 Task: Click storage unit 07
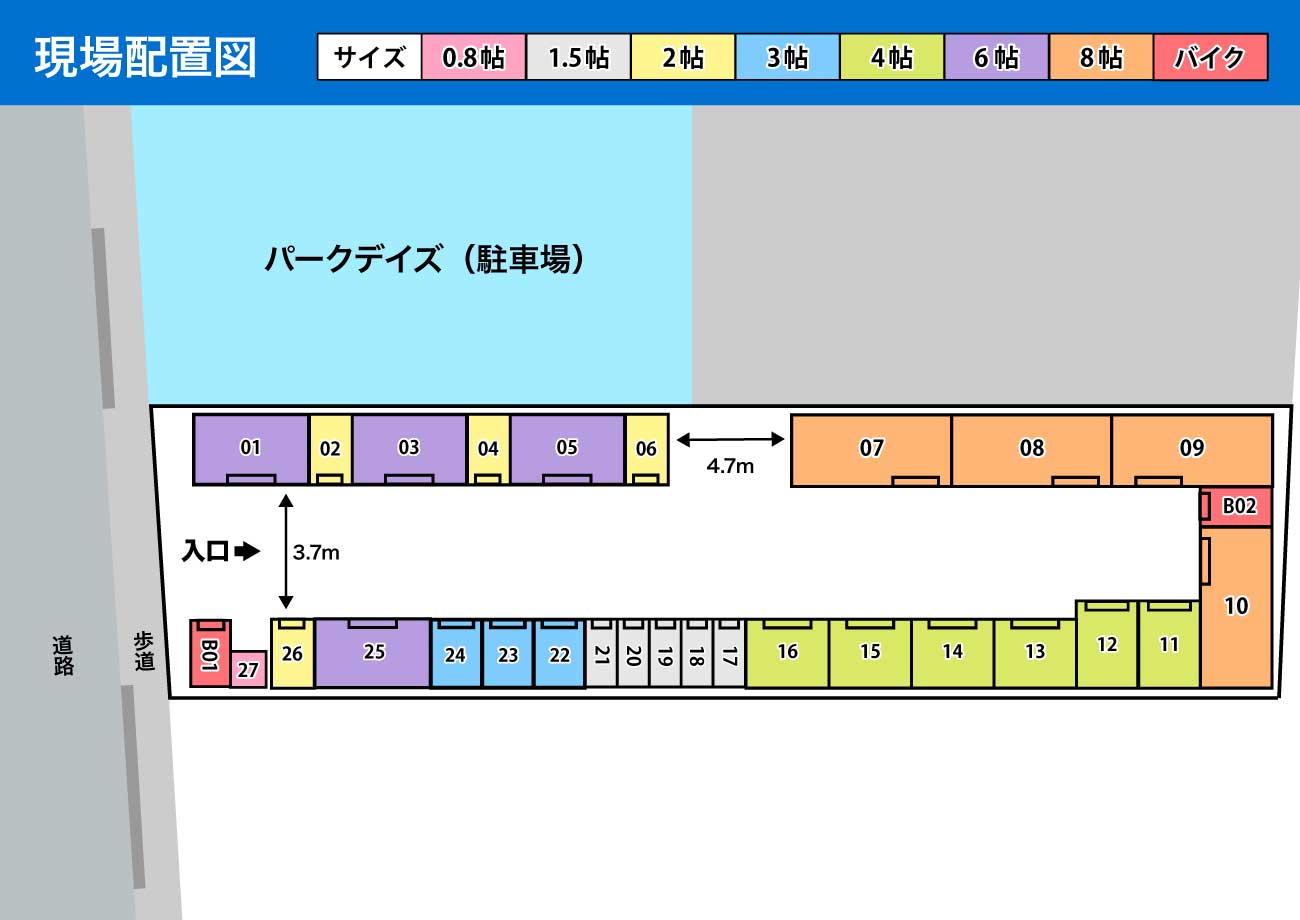coord(871,448)
